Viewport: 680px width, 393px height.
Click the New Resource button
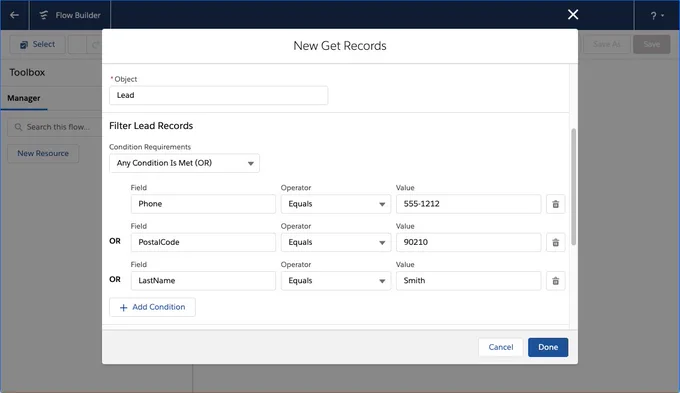click(x=43, y=154)
